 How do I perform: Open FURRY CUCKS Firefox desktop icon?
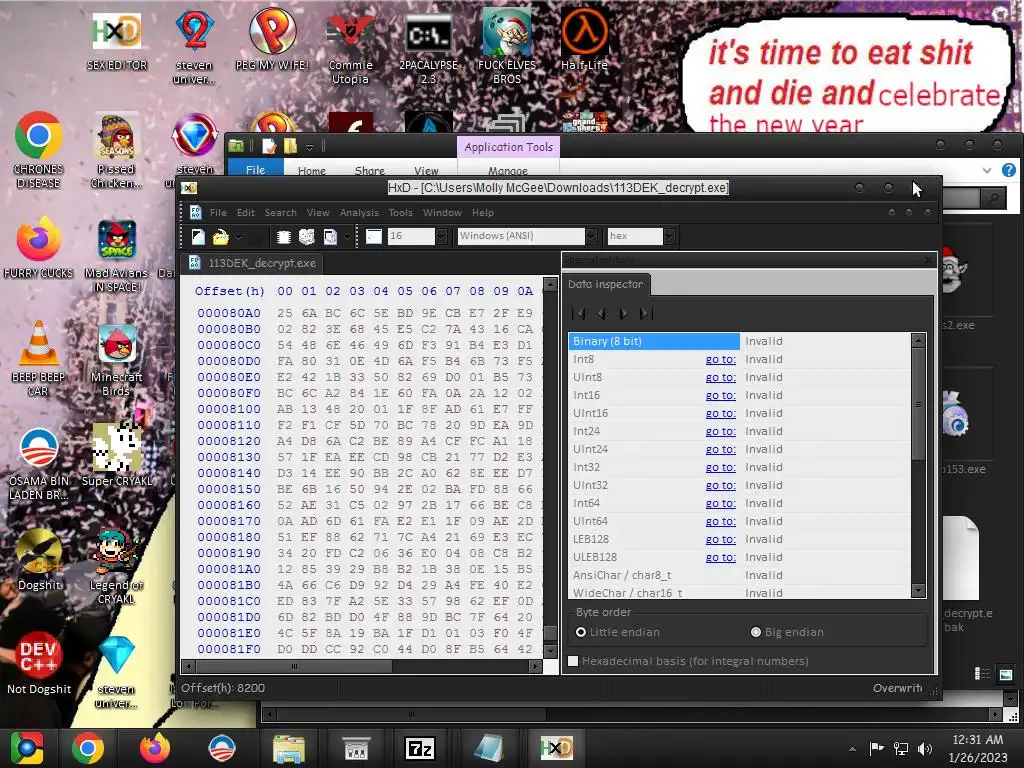(x=39, y=248)
